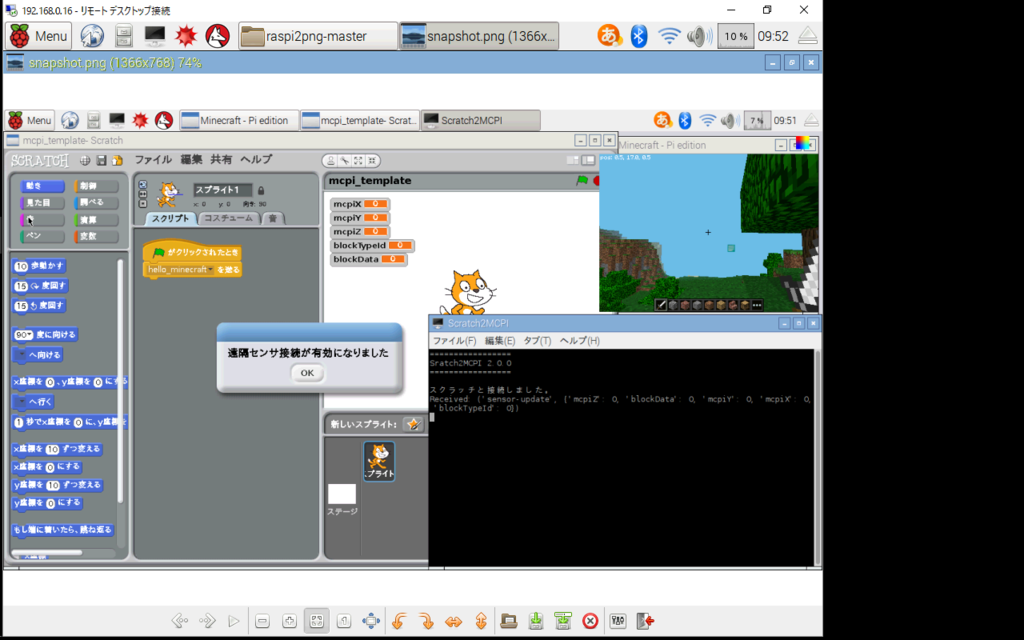Open the file manager from the top panel
This screenshot has width=1024, height=640.
click(123, 36)
